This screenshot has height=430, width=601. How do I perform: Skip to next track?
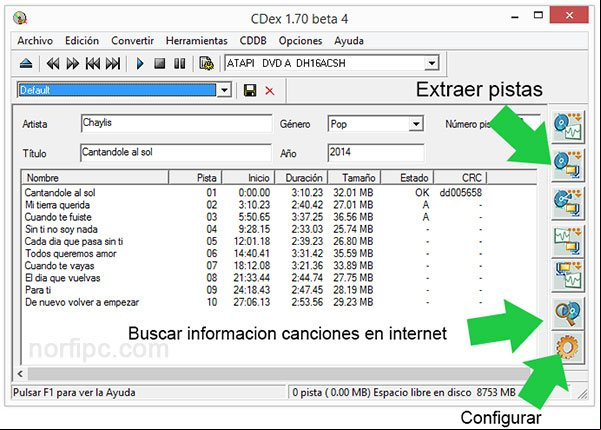point(113,64)
